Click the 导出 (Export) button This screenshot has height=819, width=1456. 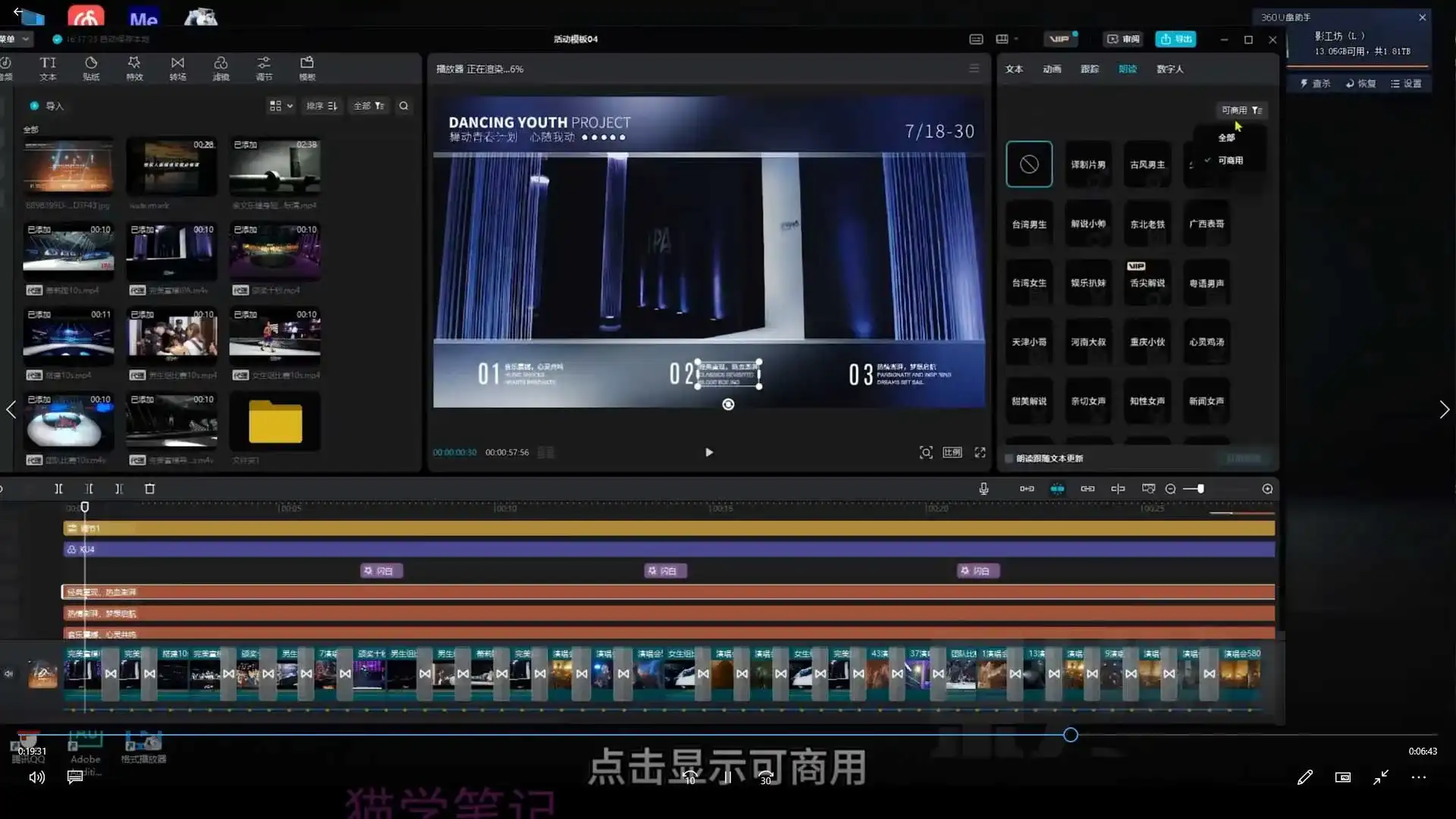coord(1175,39)
